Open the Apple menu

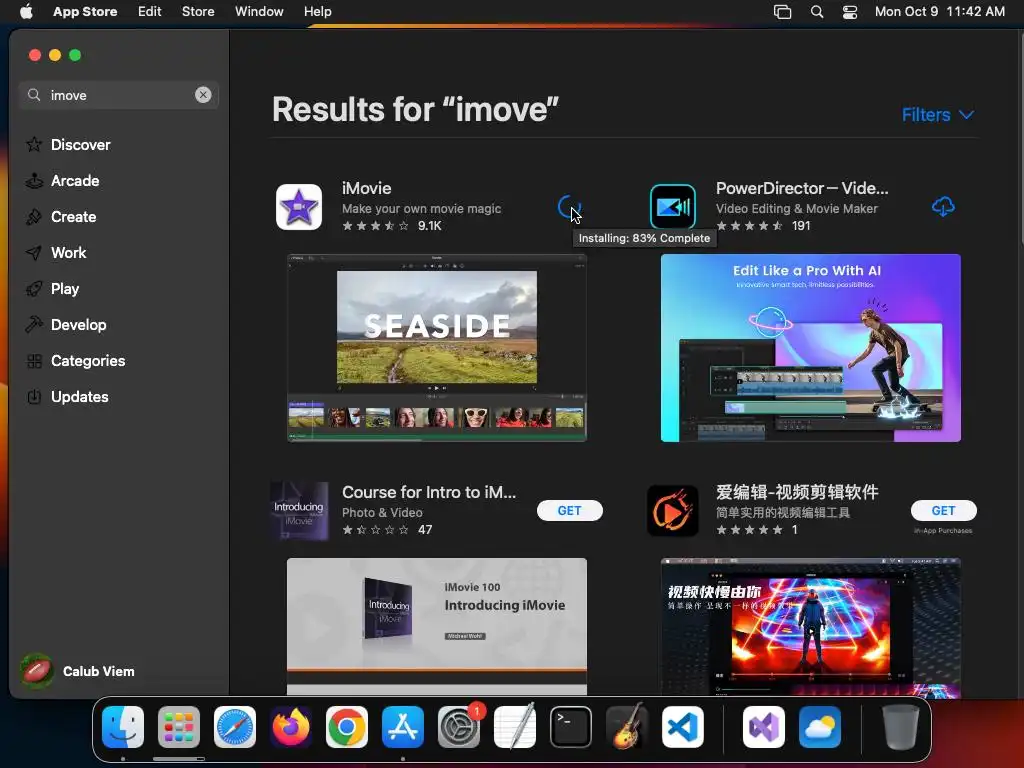click(26, 11)
